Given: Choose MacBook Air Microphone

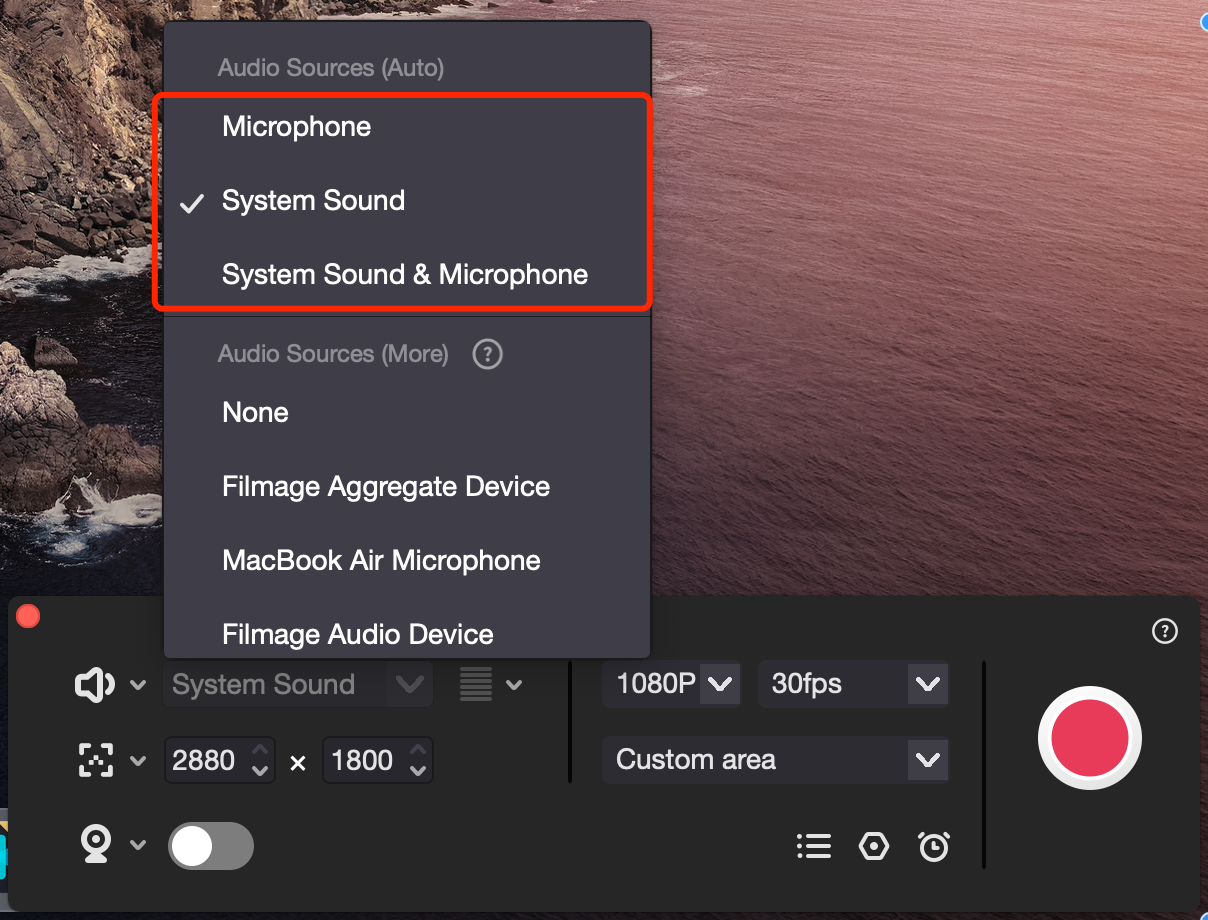Looking at the screenshot, I should (407, 561).
